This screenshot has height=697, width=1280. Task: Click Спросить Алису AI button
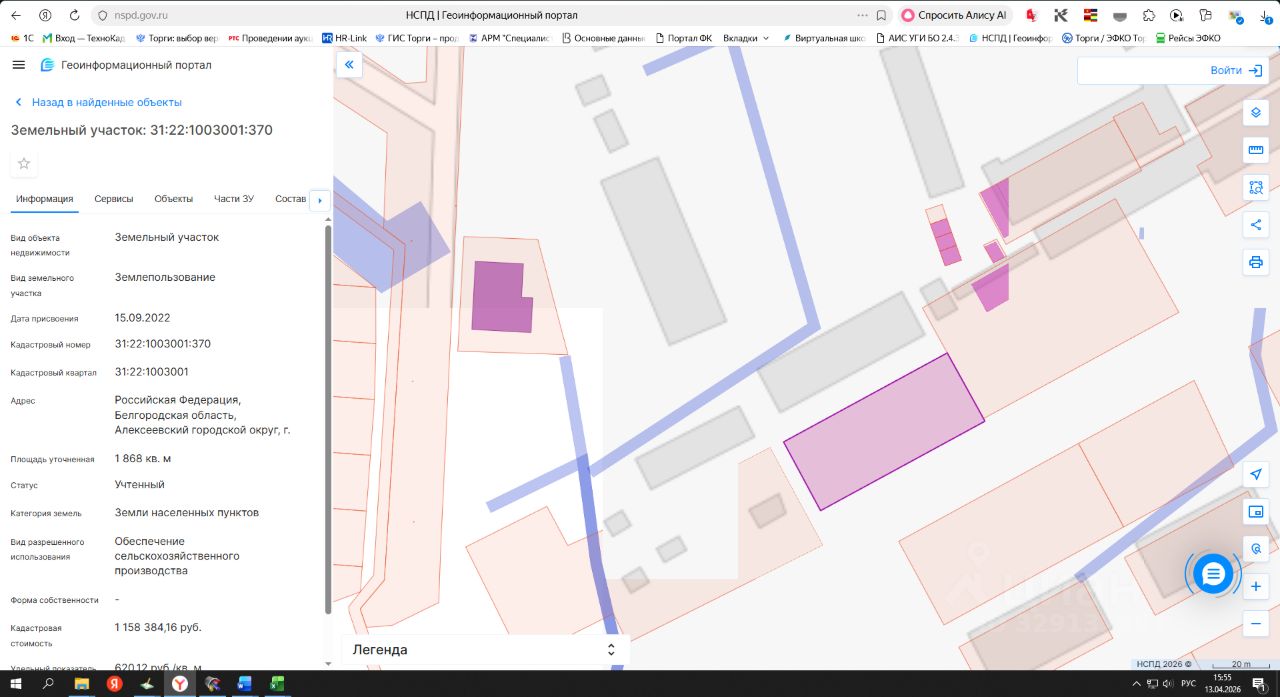(956, 16)
